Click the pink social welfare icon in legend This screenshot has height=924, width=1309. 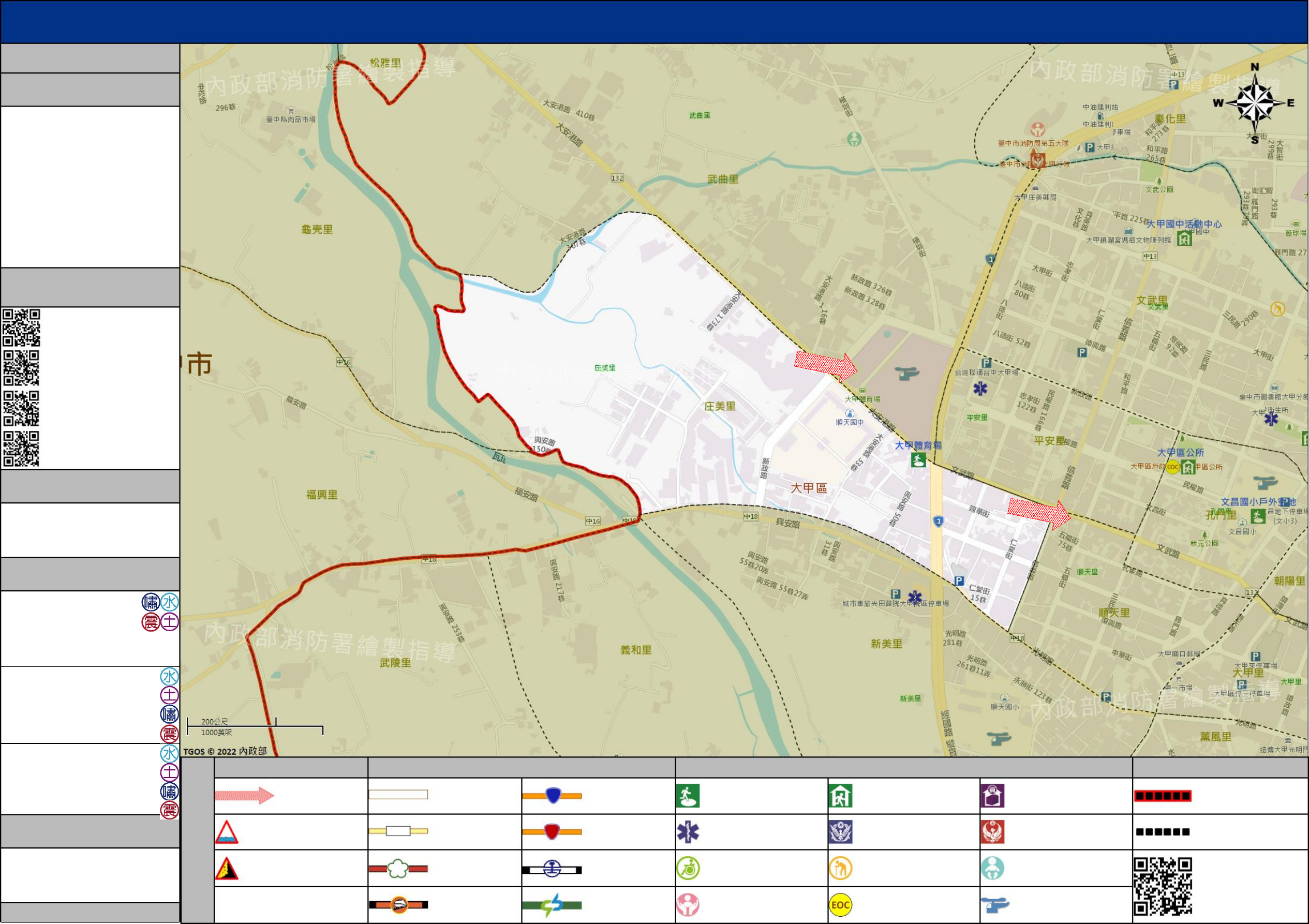click(688, 905)
